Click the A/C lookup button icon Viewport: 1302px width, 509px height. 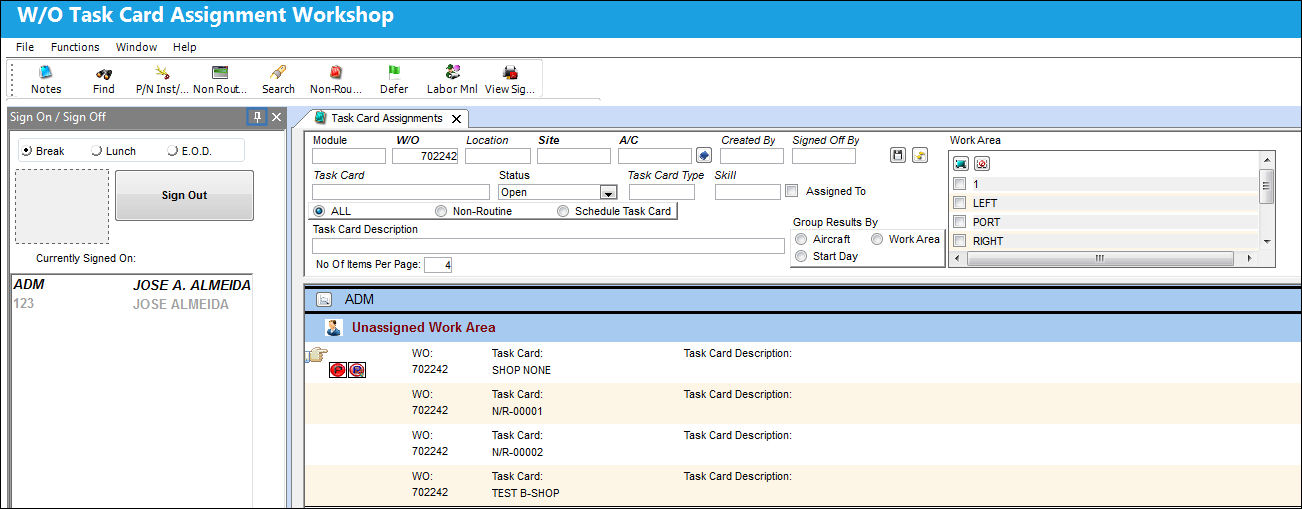coord(703,156)
